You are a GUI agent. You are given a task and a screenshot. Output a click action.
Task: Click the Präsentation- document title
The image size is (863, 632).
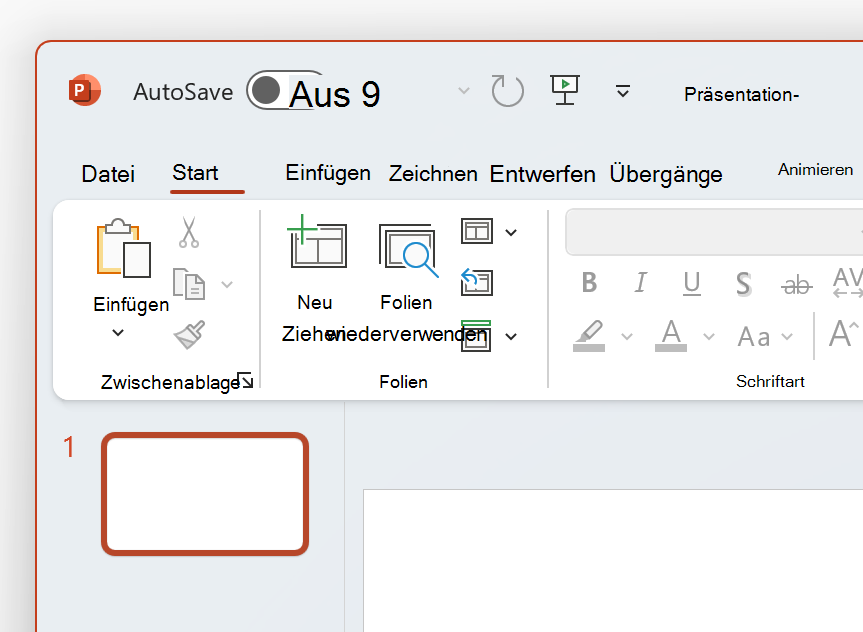741,95
